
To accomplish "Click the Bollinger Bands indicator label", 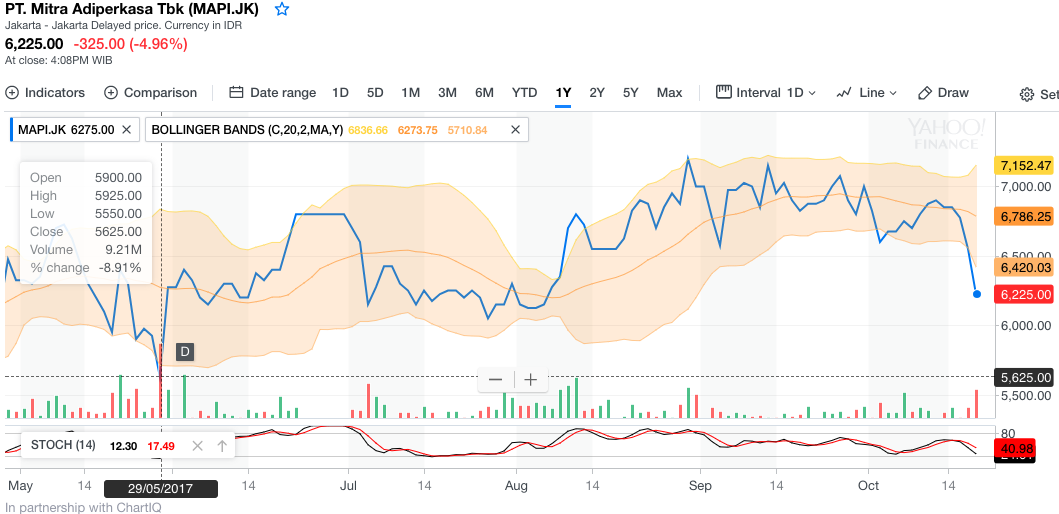I will (x=247, y=130).
